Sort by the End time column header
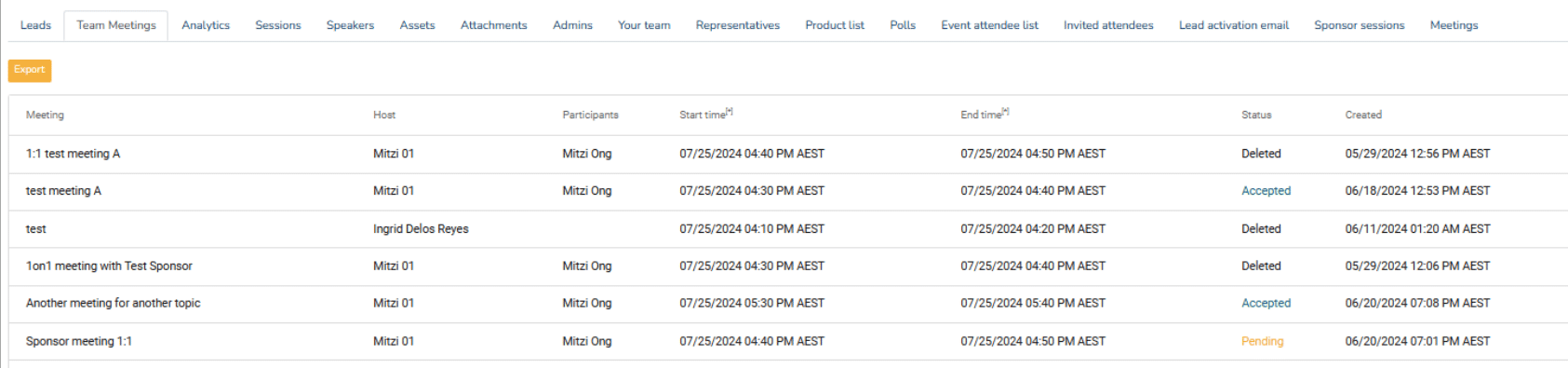 (985, 115)
